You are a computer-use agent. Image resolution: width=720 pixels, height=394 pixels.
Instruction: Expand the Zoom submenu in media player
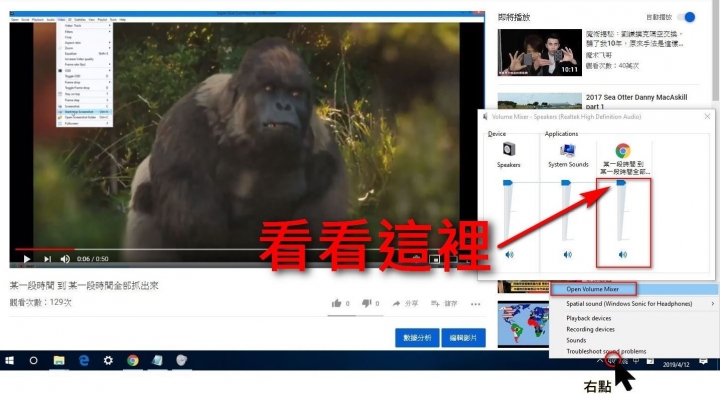click(x=84, y=48)
